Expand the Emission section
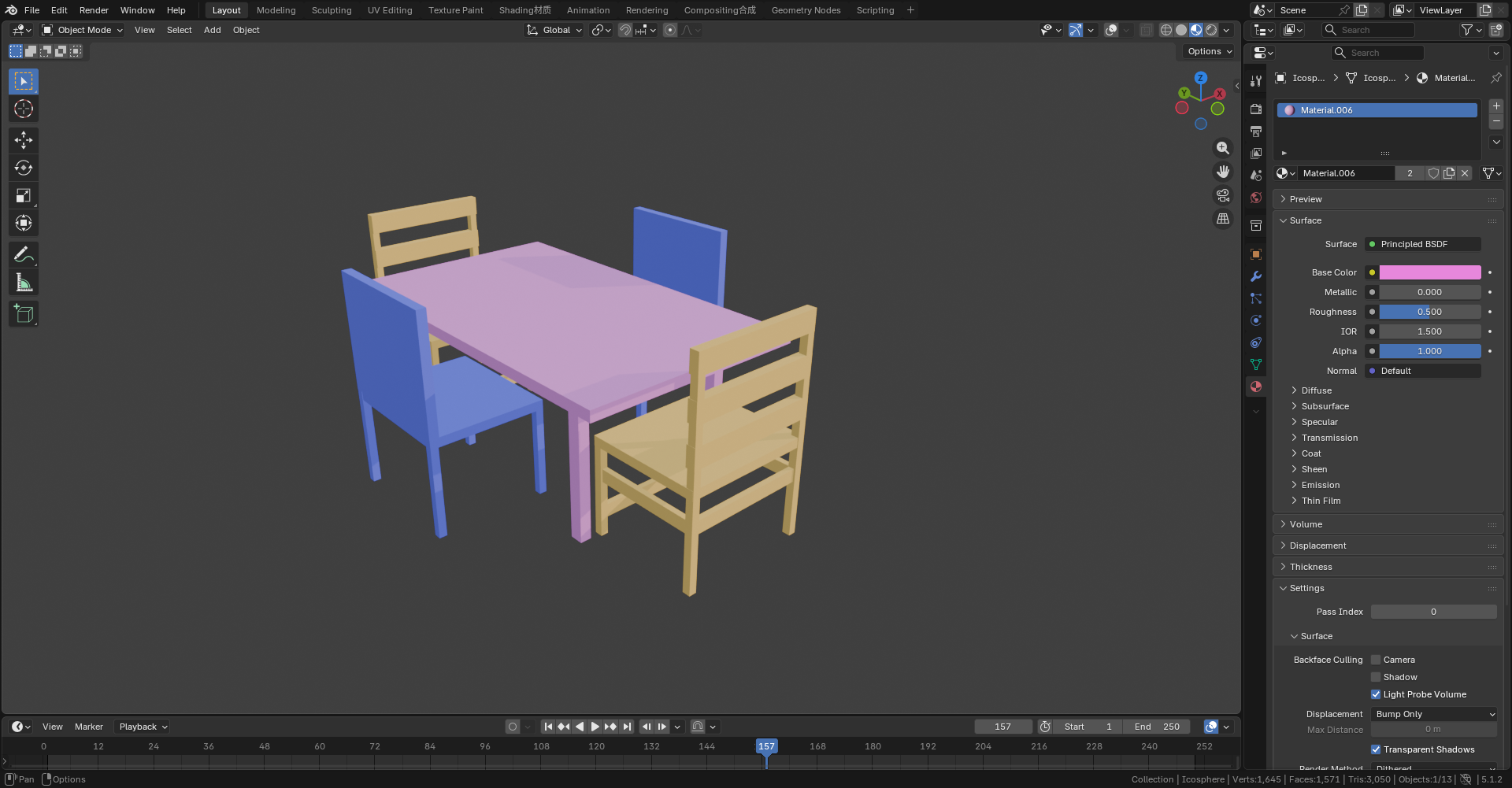The width and height of the screenshot is (1512, 788). (1320, 485)
